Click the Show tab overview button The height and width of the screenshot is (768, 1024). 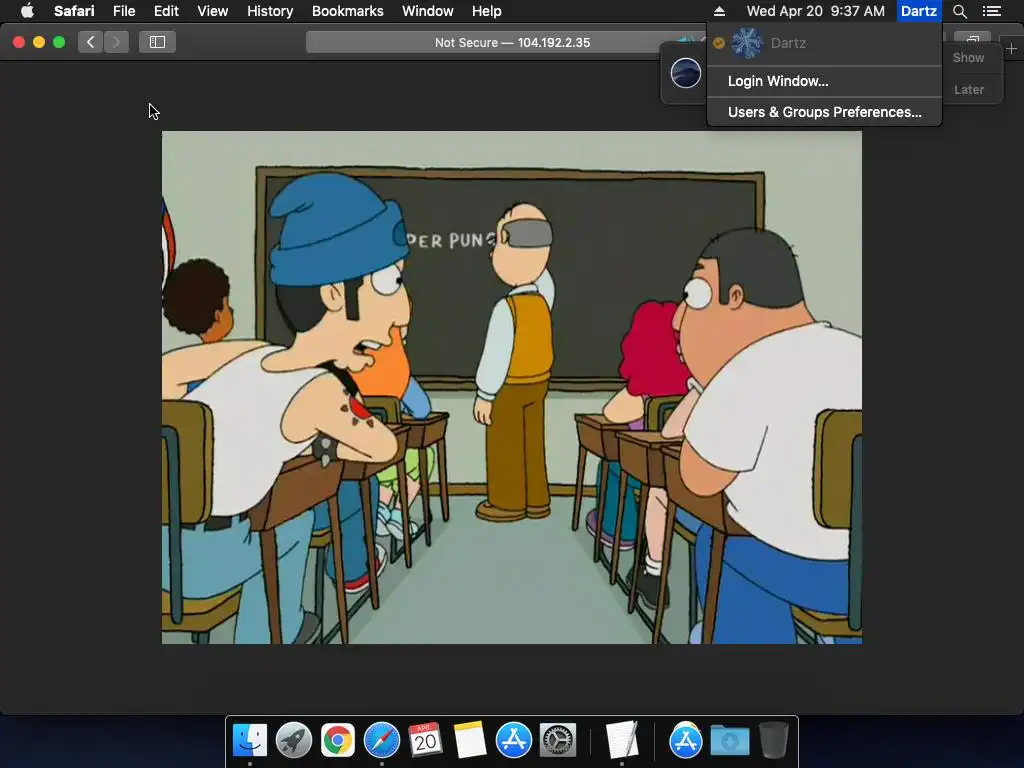[972, 39]
